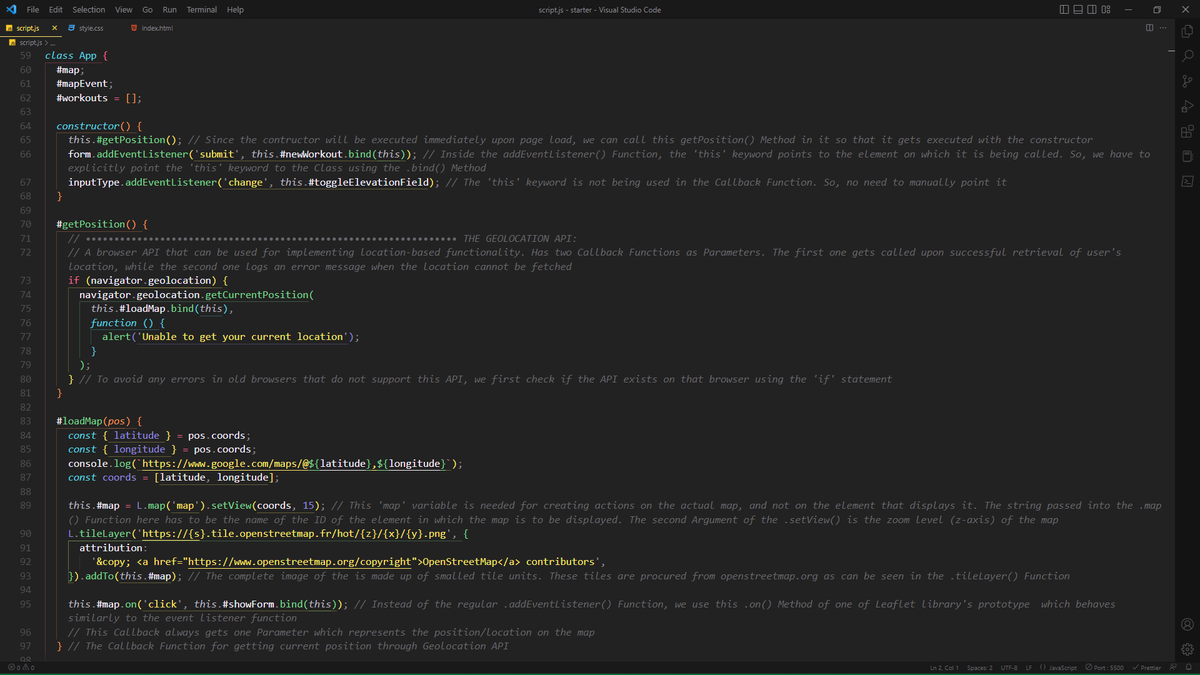Open the Source Control view
This screenshot has height=675, width=1200.
pyautogui.click(x=1187, y=81)
